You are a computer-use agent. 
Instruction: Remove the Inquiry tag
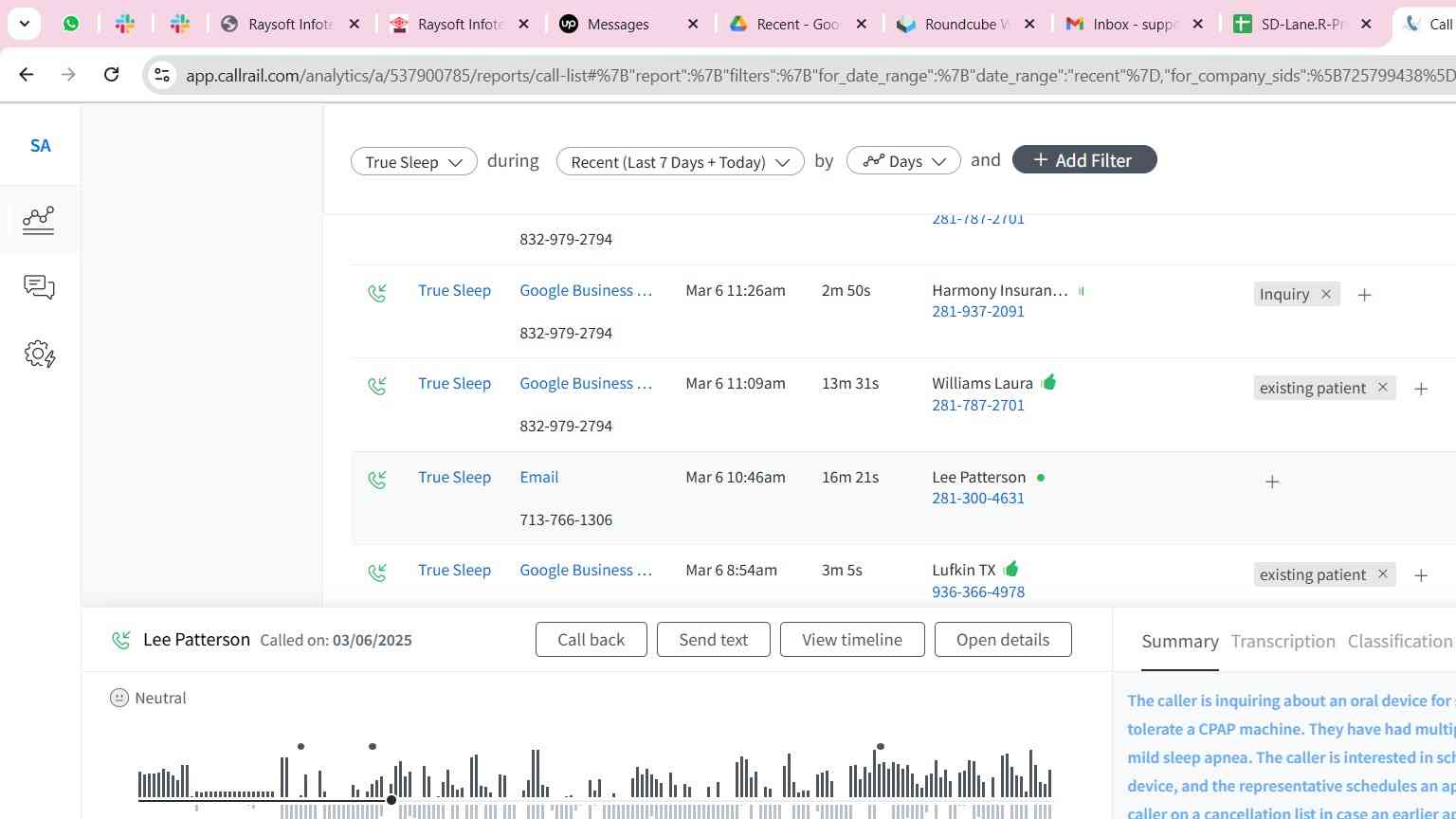click(1325, 294)
